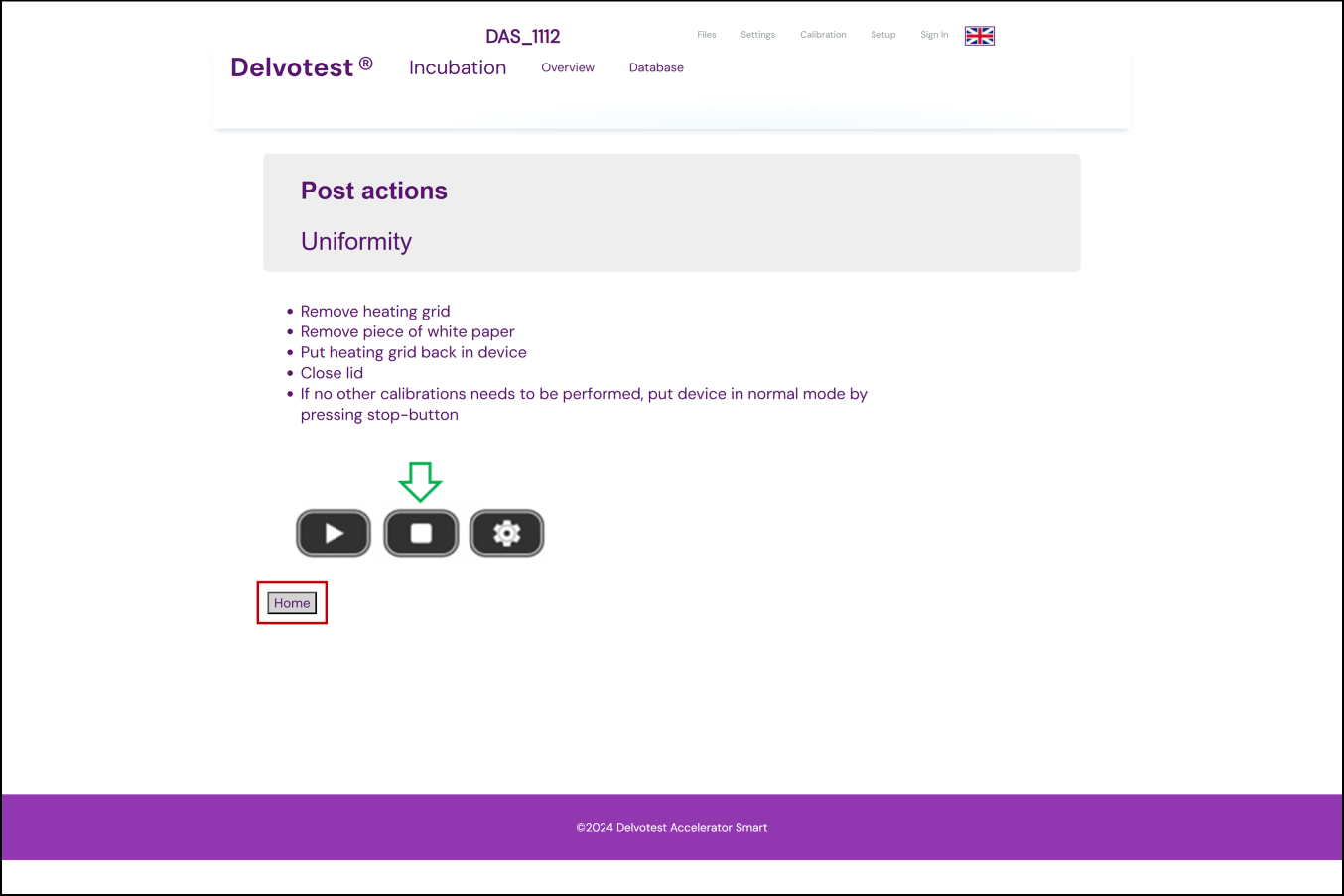Click the Remove heating grid instruction
Image resolution: width=1344 pixels, height=896 pixels.
375,312
